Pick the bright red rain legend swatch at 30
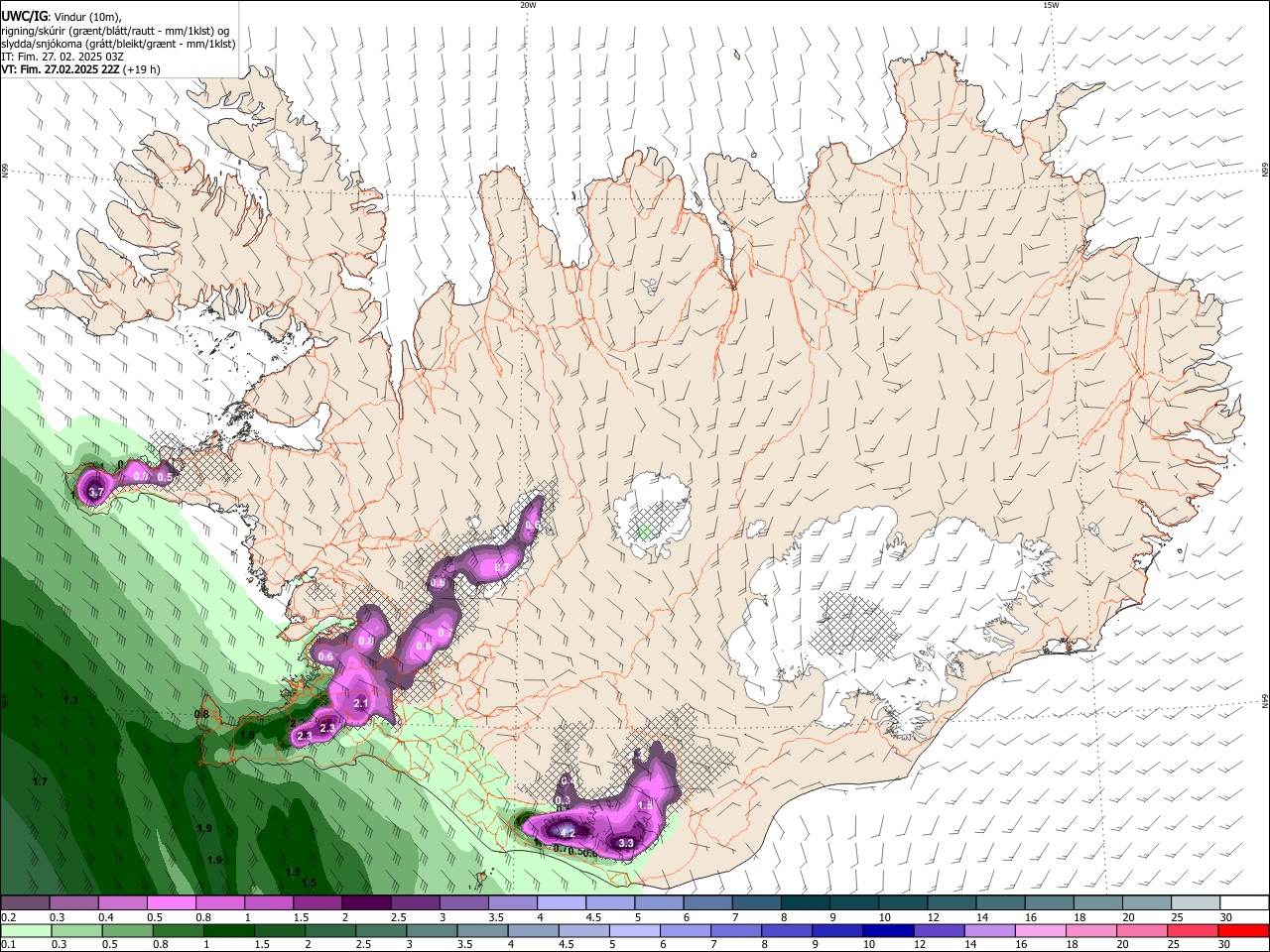1270x952 pixels. [x=1245, y=930]
